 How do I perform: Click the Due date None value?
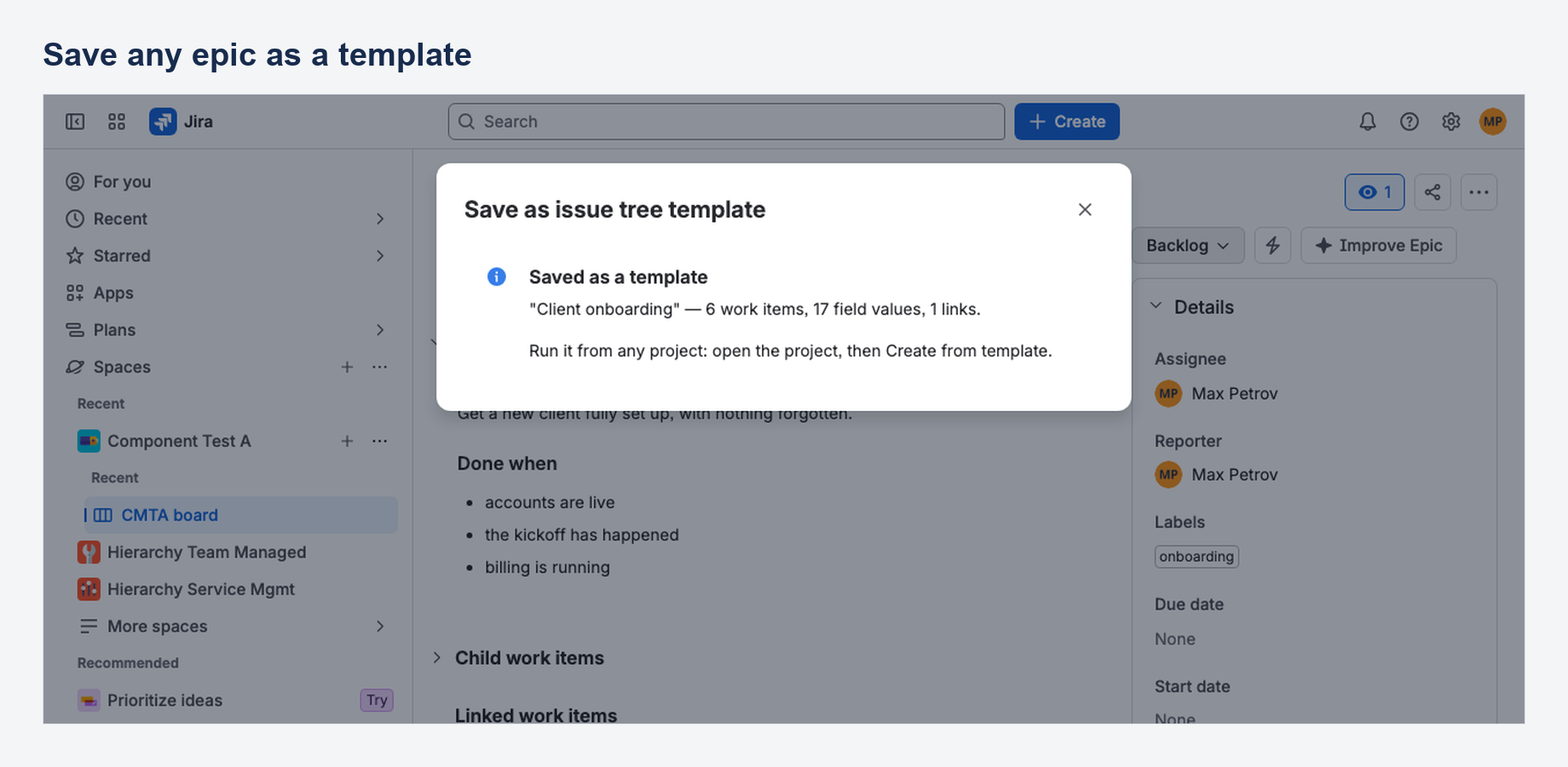point(1175,639)
